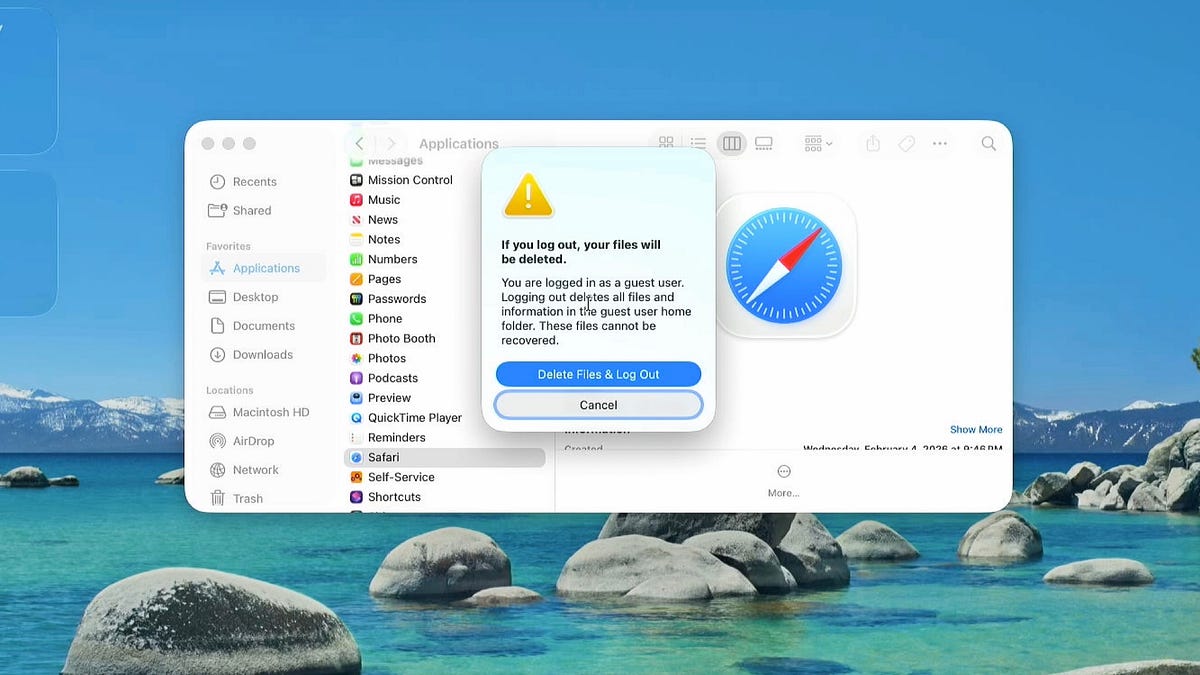Viewport: 1200px width, 675px height.
Task: Switch Finder to list view
Action: (x=699, y=144)
